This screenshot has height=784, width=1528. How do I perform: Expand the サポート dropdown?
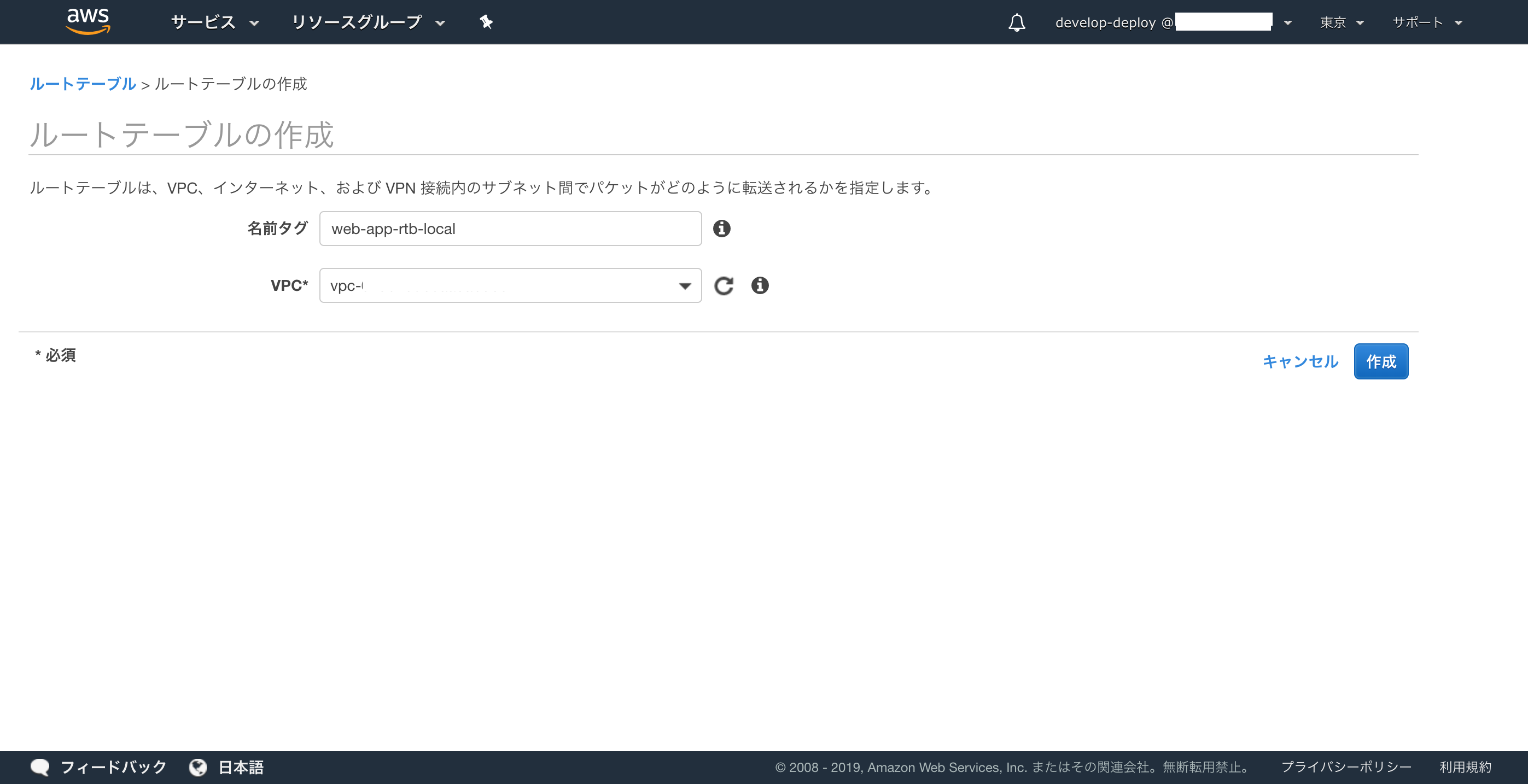(x=1427, y=22)
